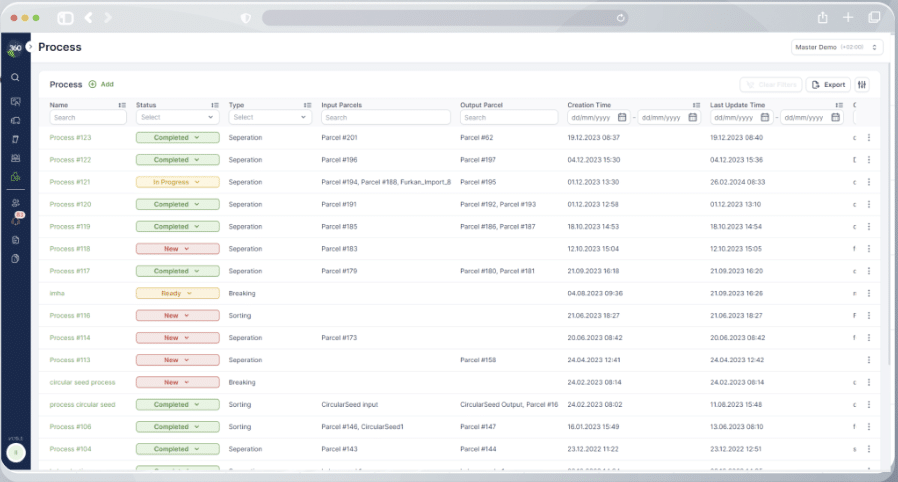Click the user avatar at the sidebar bottom

pos(15,452)
